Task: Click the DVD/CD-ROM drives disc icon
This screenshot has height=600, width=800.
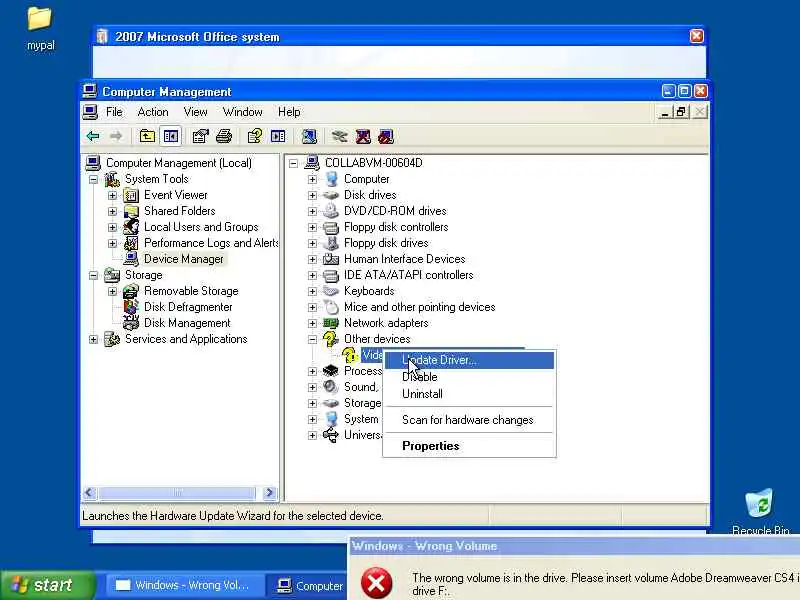Action: coord(331,211)
